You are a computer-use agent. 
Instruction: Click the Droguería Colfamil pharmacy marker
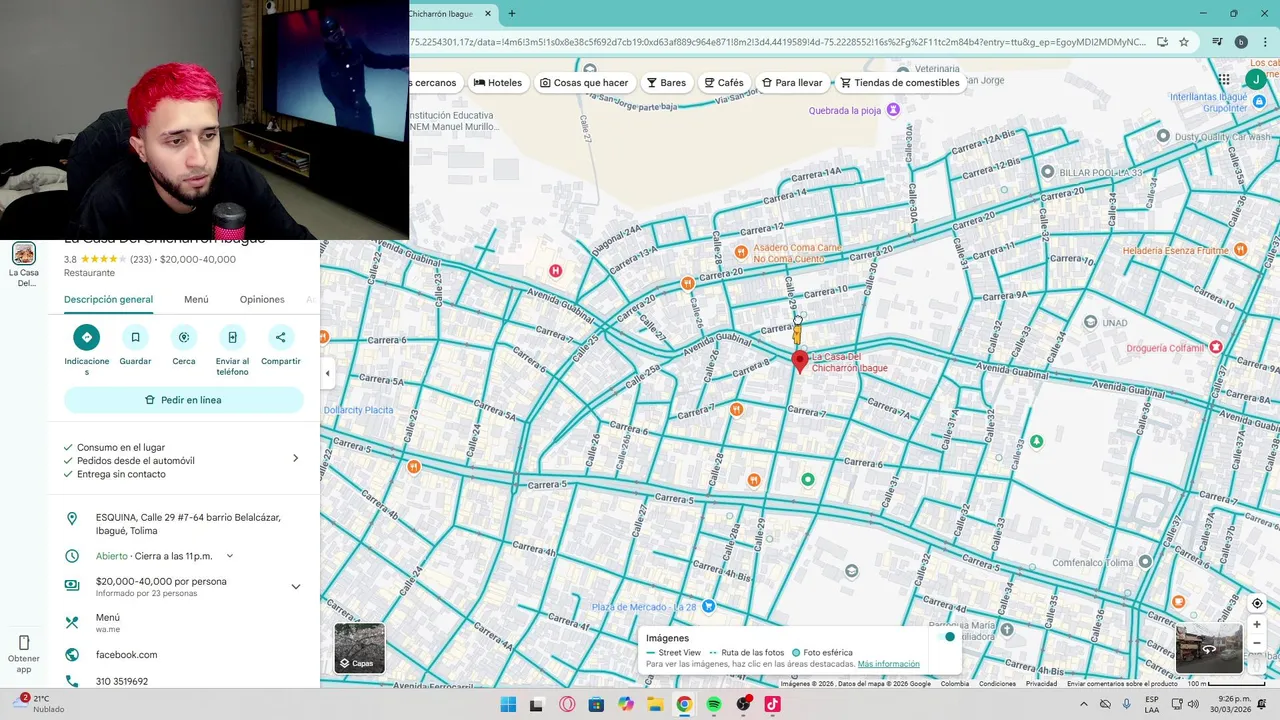click(x=1215, y=347)
